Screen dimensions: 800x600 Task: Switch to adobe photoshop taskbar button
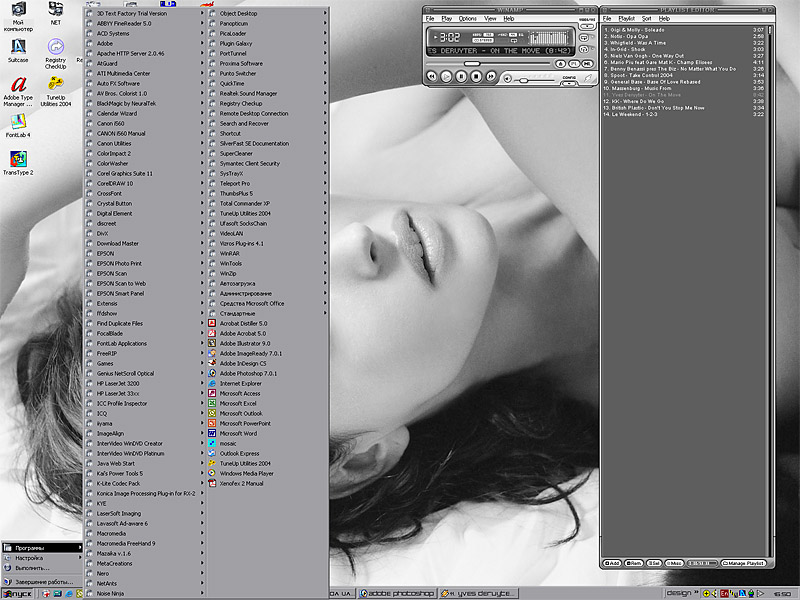(x=397, y=594)
